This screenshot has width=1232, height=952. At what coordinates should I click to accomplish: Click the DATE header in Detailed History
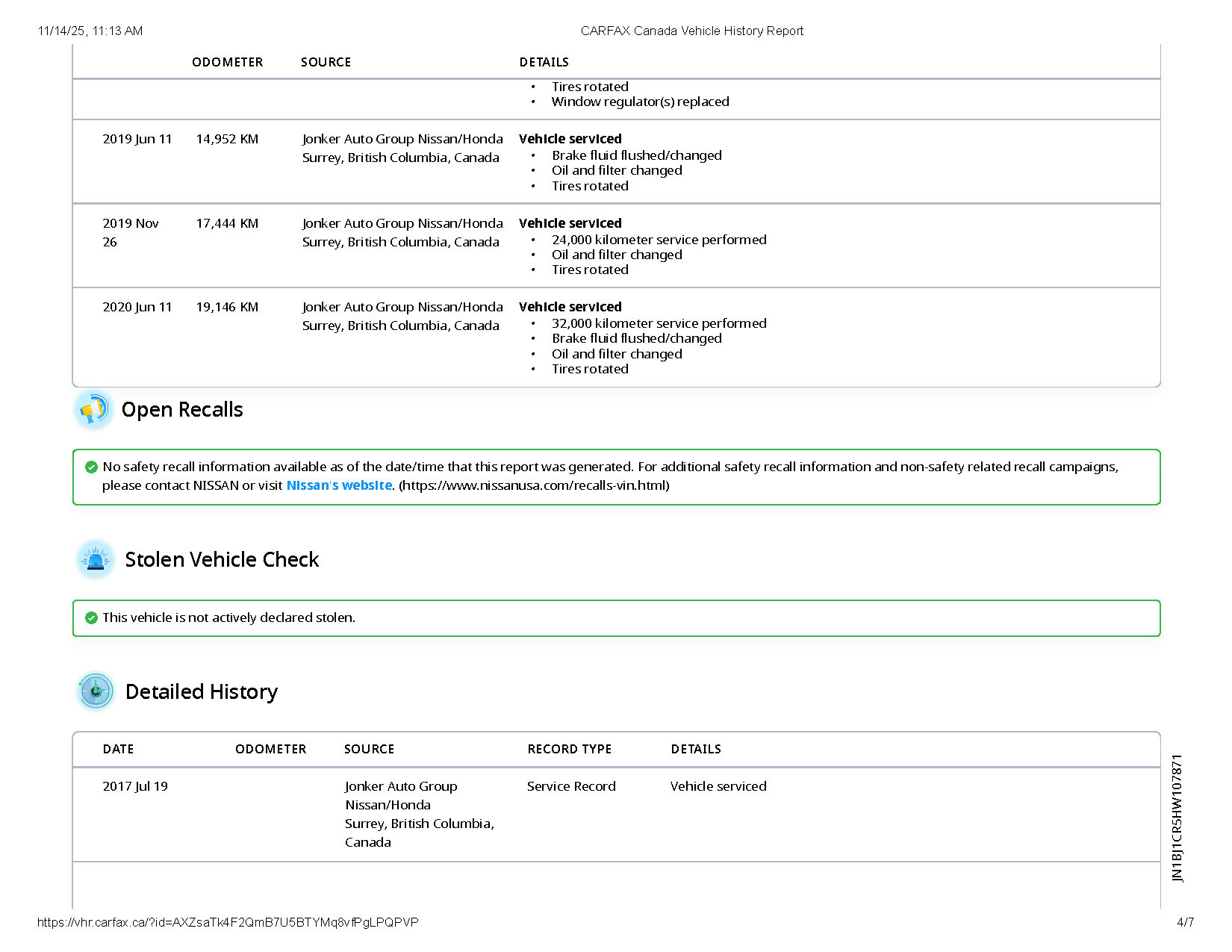(x=118, y=750)
